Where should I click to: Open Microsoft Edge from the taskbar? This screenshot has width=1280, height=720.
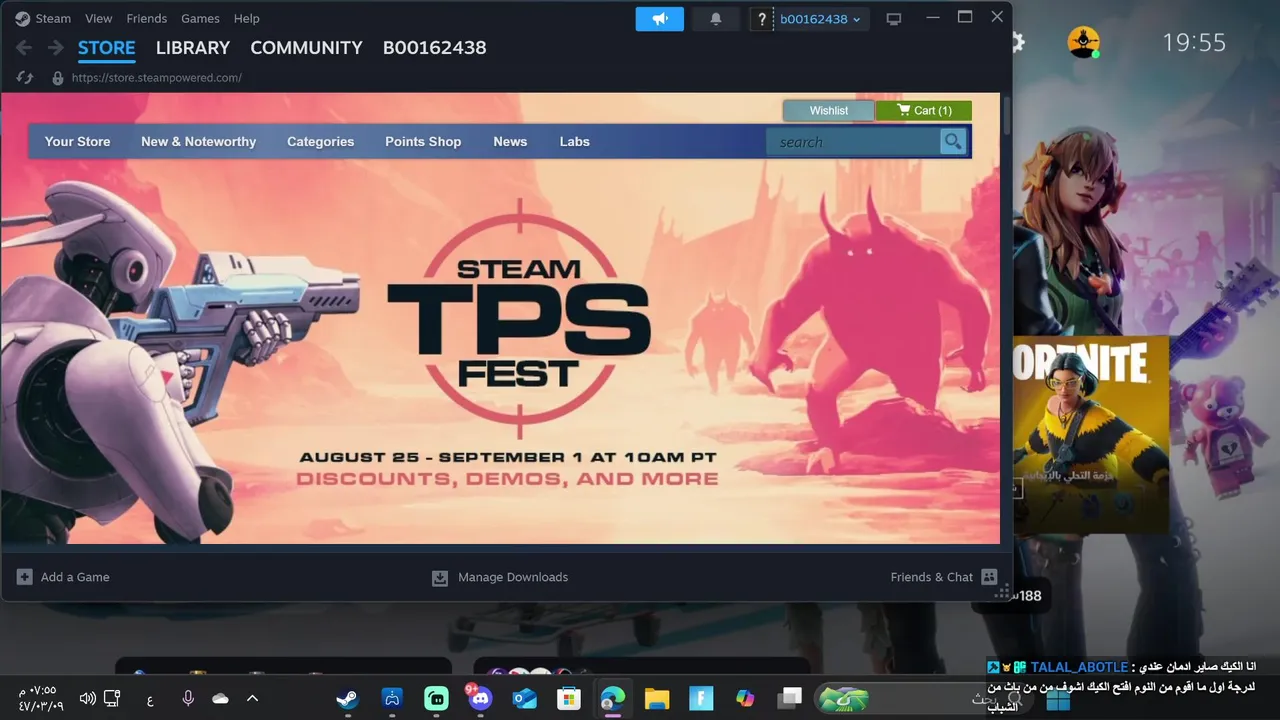pyautogui.click(x=612, y=698)
